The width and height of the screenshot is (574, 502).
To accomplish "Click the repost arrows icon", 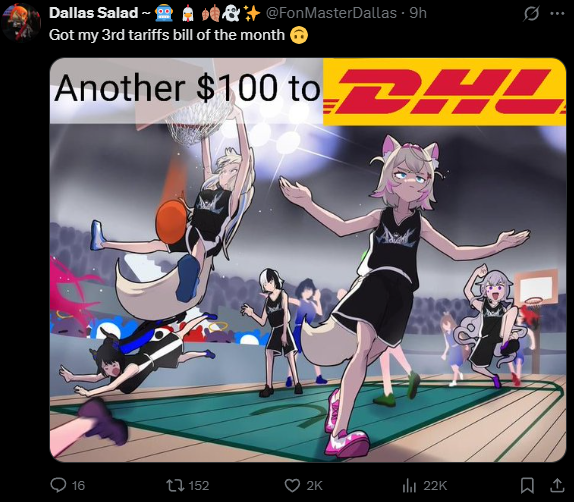I will [x=175, y=486].
